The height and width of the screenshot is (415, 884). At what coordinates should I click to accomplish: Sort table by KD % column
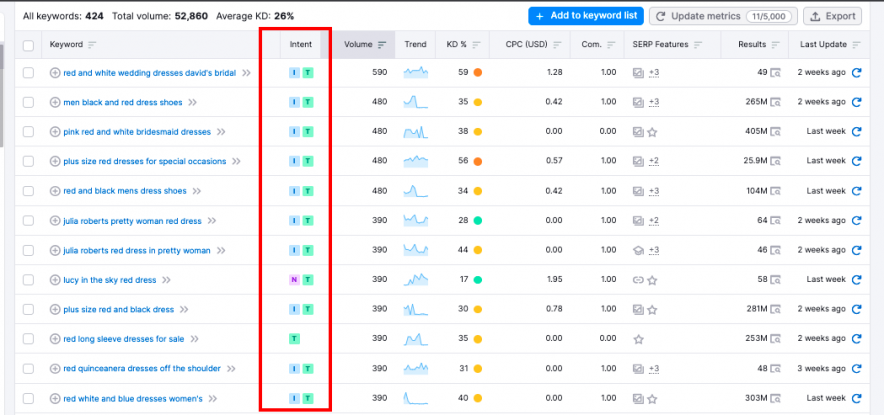pos(463,45)
